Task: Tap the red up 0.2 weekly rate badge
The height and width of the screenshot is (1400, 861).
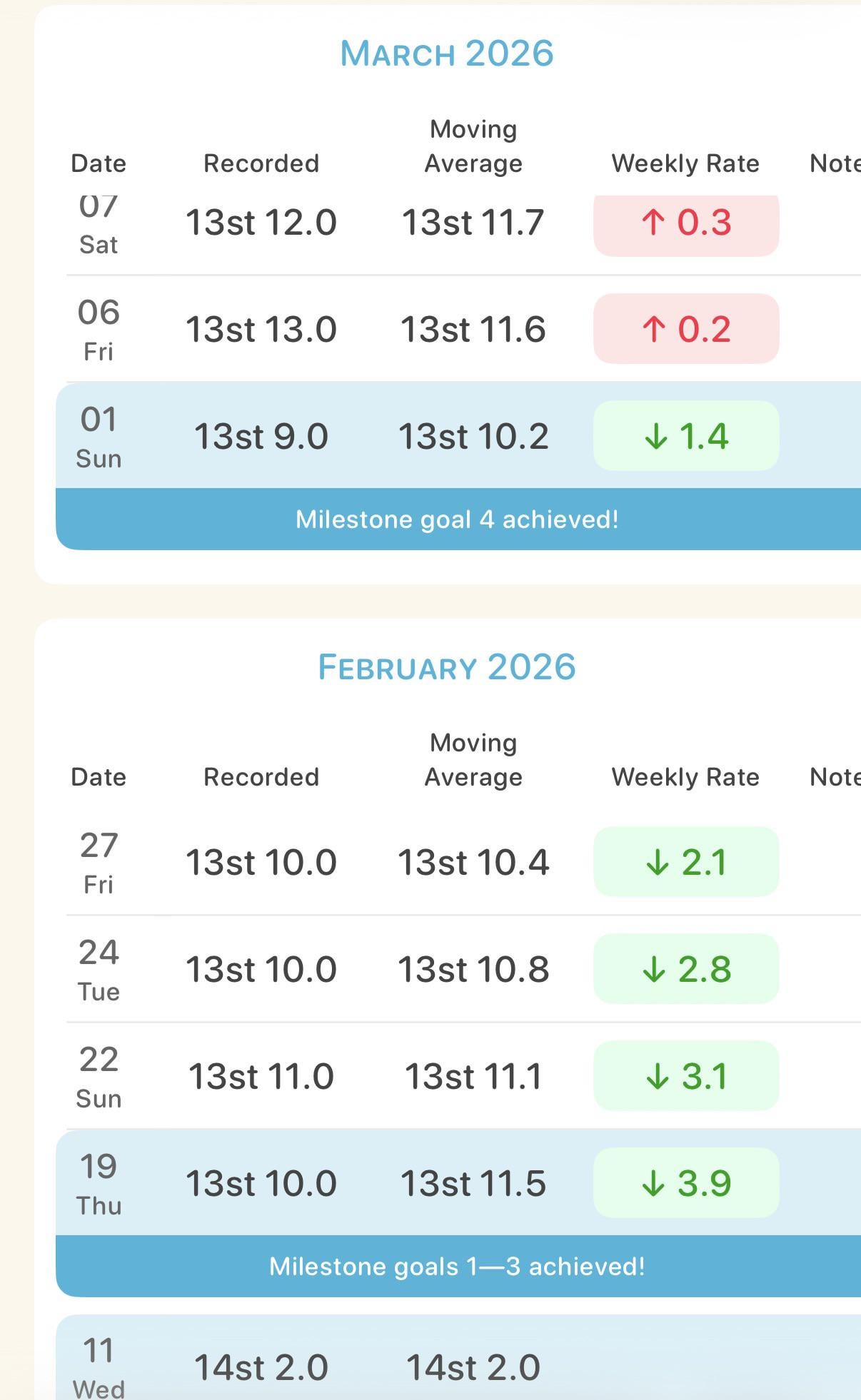Action: click(x=685, y=329)
